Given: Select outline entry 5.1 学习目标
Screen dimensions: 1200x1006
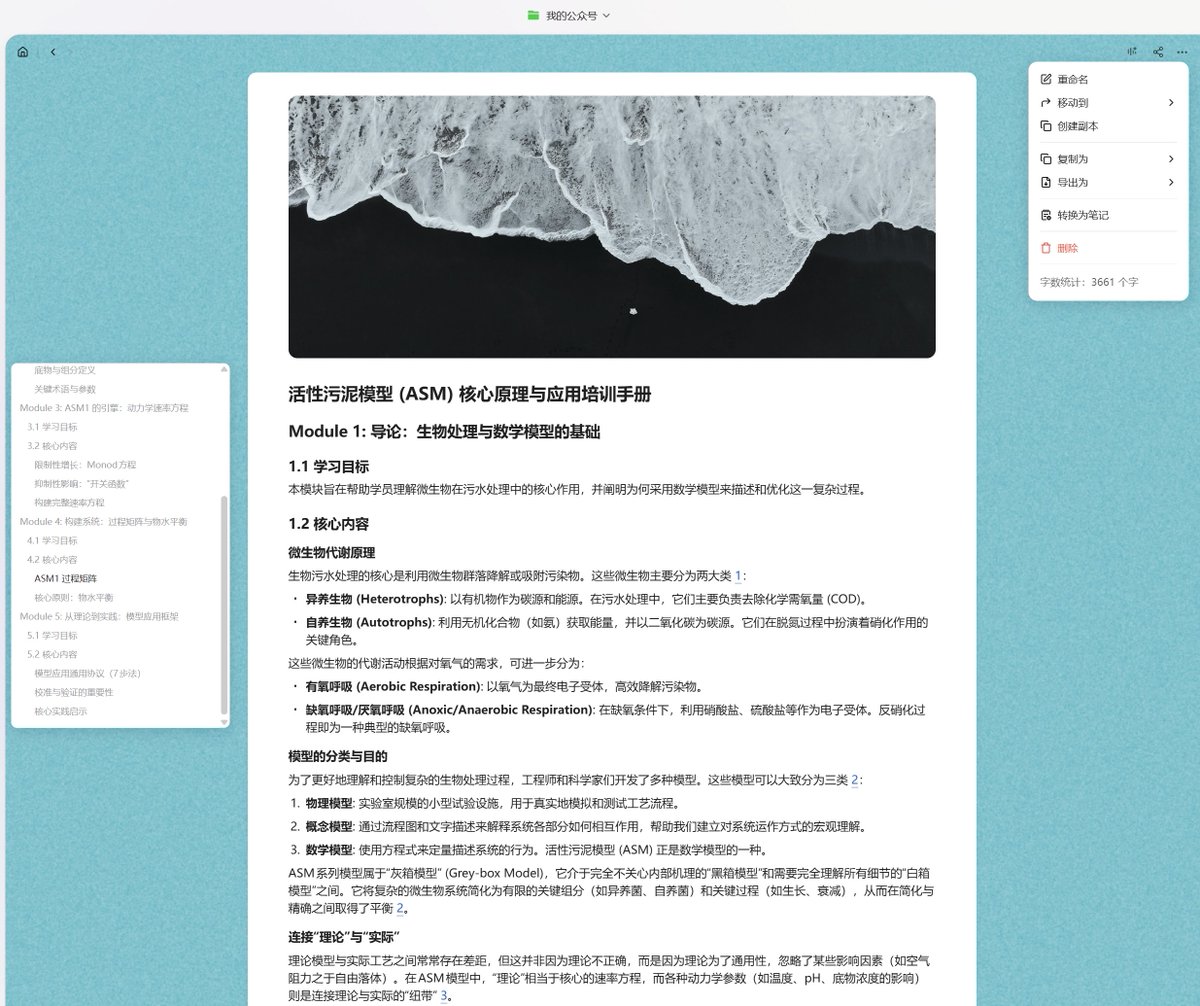Looking at the screenshot, I should [52, 636].
